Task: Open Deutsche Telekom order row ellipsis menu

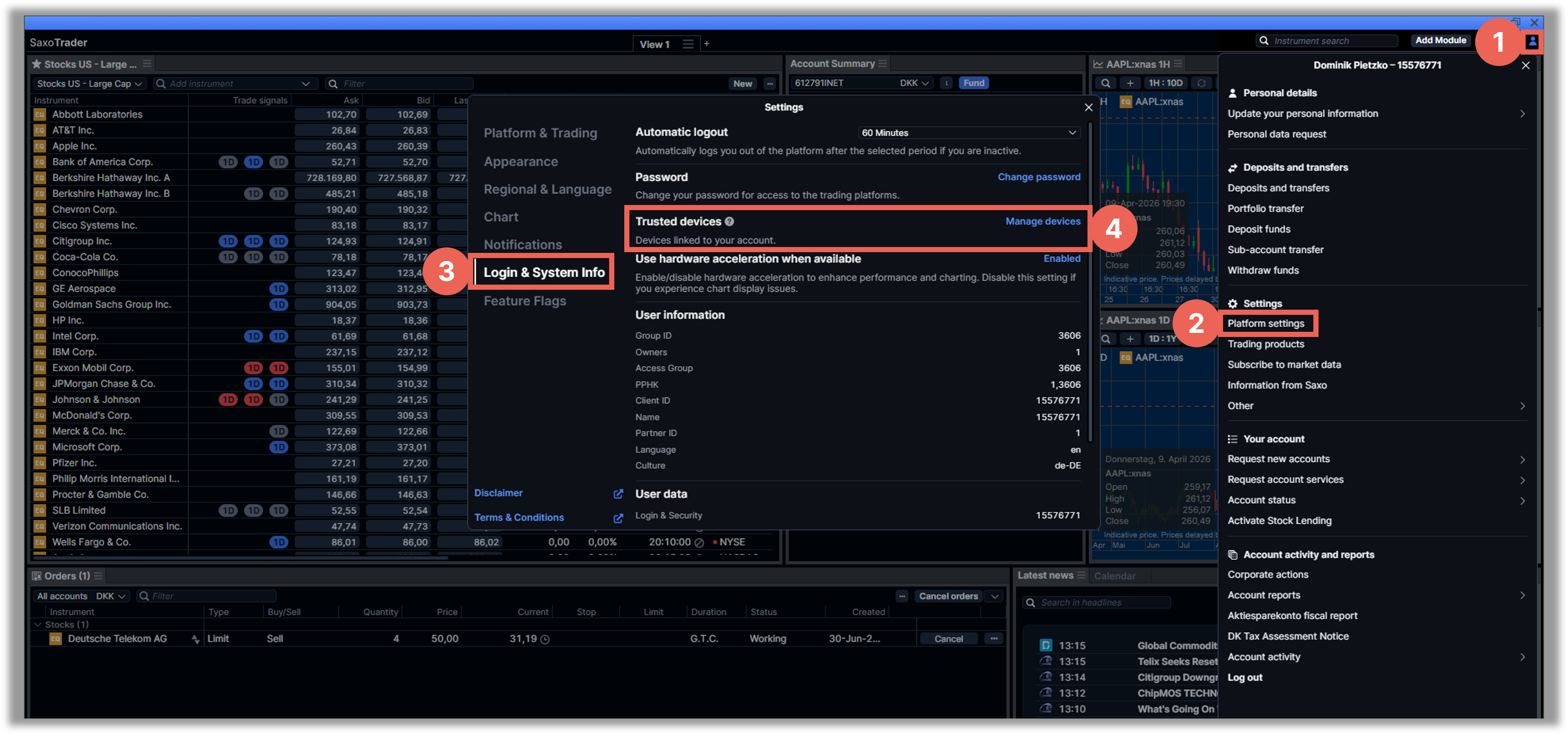Action: (993, 639)
